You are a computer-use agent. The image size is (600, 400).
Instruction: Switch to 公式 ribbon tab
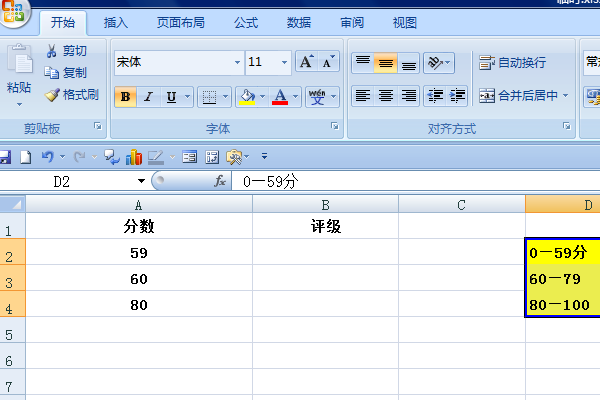coord(246,23)
